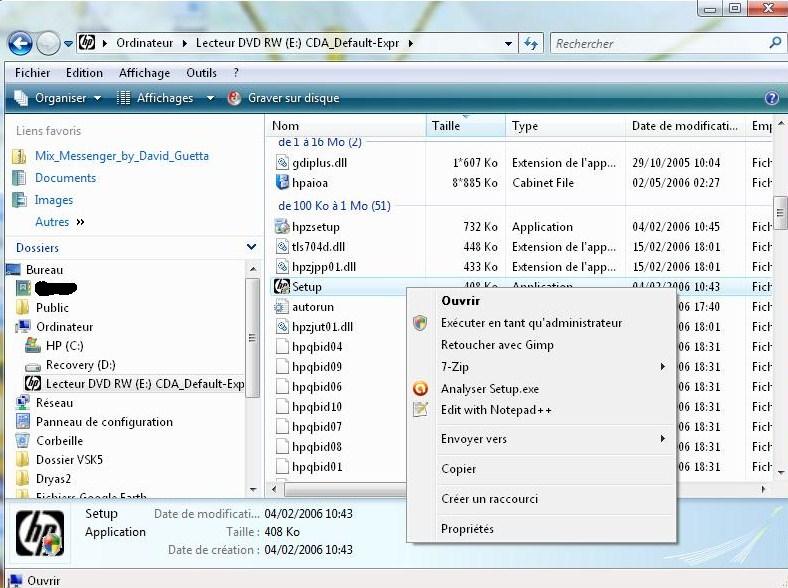The image size is (788, 588).
Task: Select the hpqbid09 file
Action: (x=317, y=367)
